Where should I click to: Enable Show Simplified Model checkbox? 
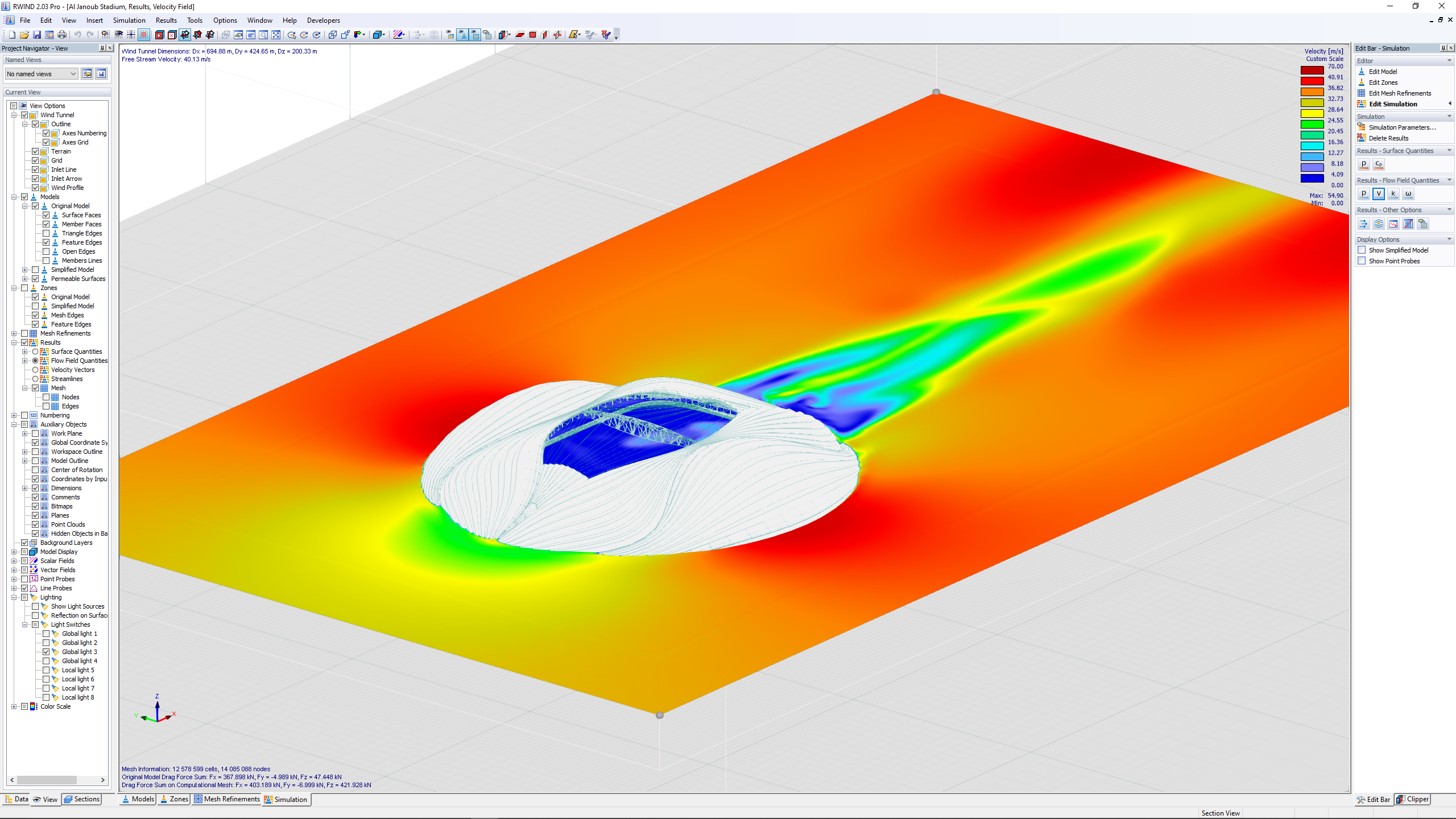[1362, 250]
